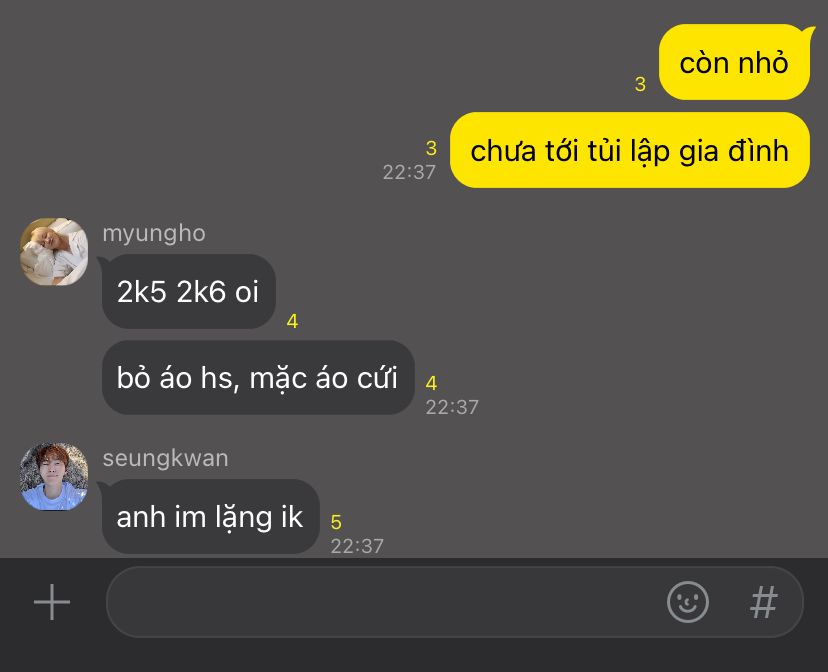Tap unread count 5 beside seungkwan's message
828x672 pixels.
tap(336, 522)
